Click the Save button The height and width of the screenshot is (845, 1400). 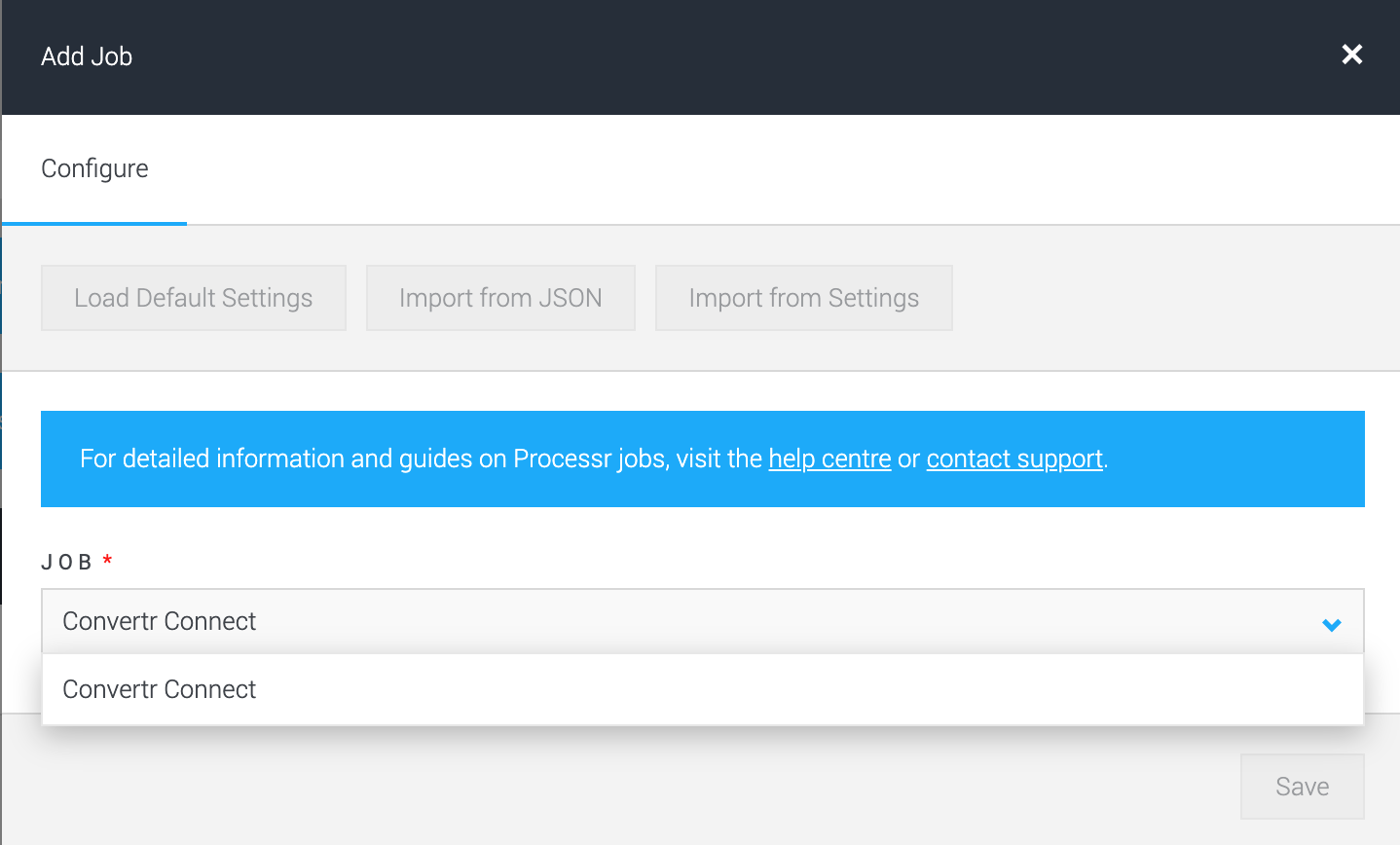pos(1302,786)
